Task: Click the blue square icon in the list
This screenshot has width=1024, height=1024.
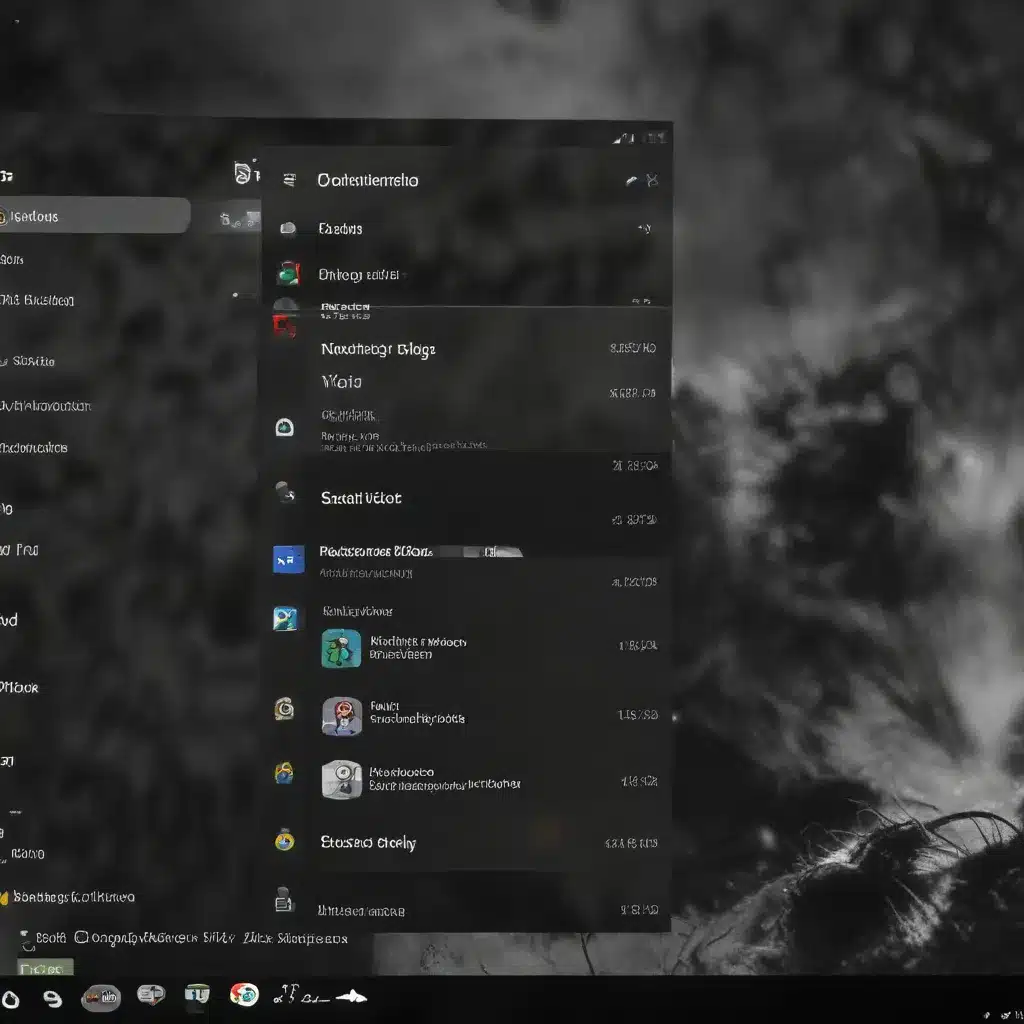Action: 288,560
